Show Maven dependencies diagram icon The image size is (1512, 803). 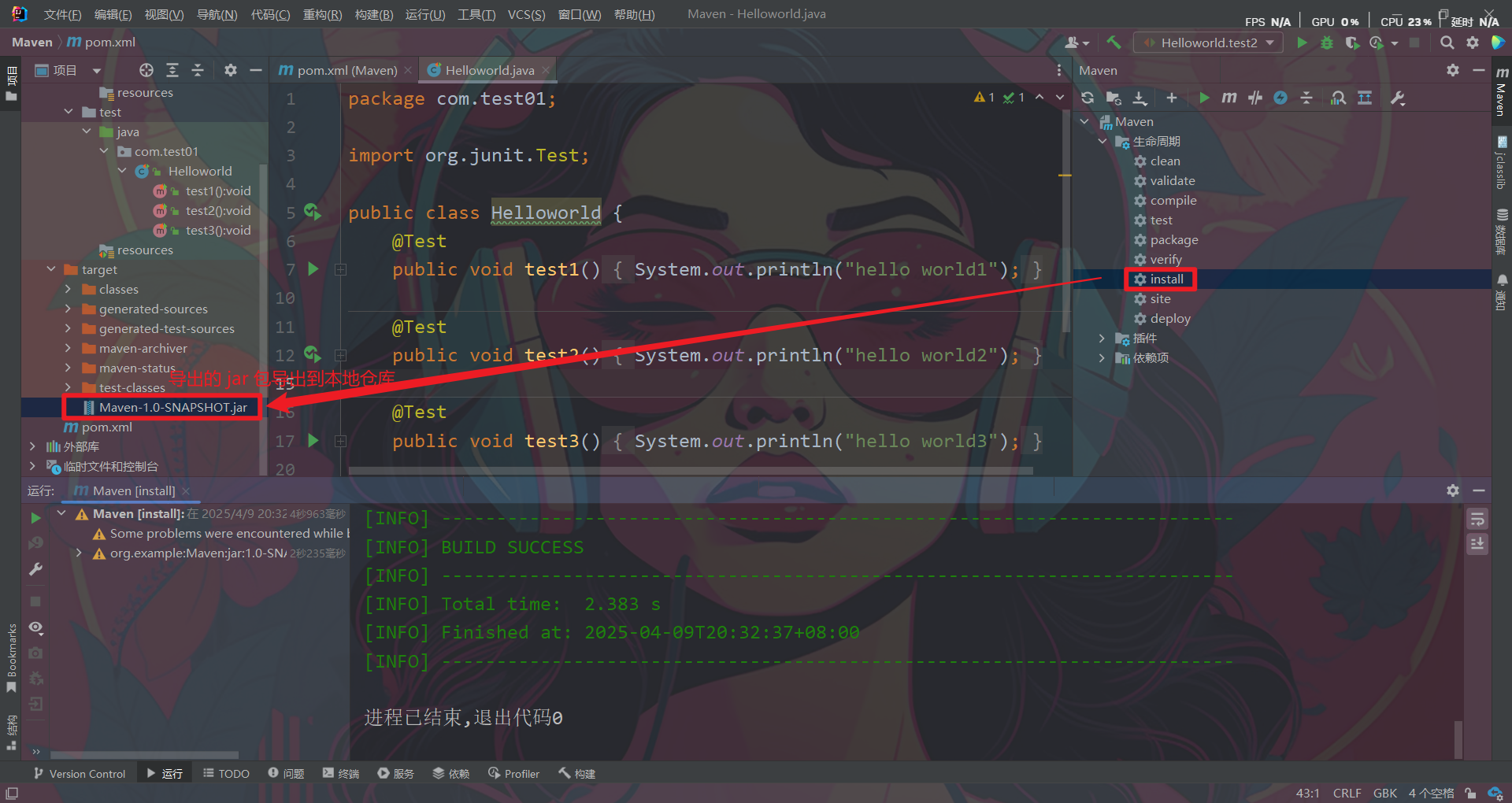tap(1365, 98)
